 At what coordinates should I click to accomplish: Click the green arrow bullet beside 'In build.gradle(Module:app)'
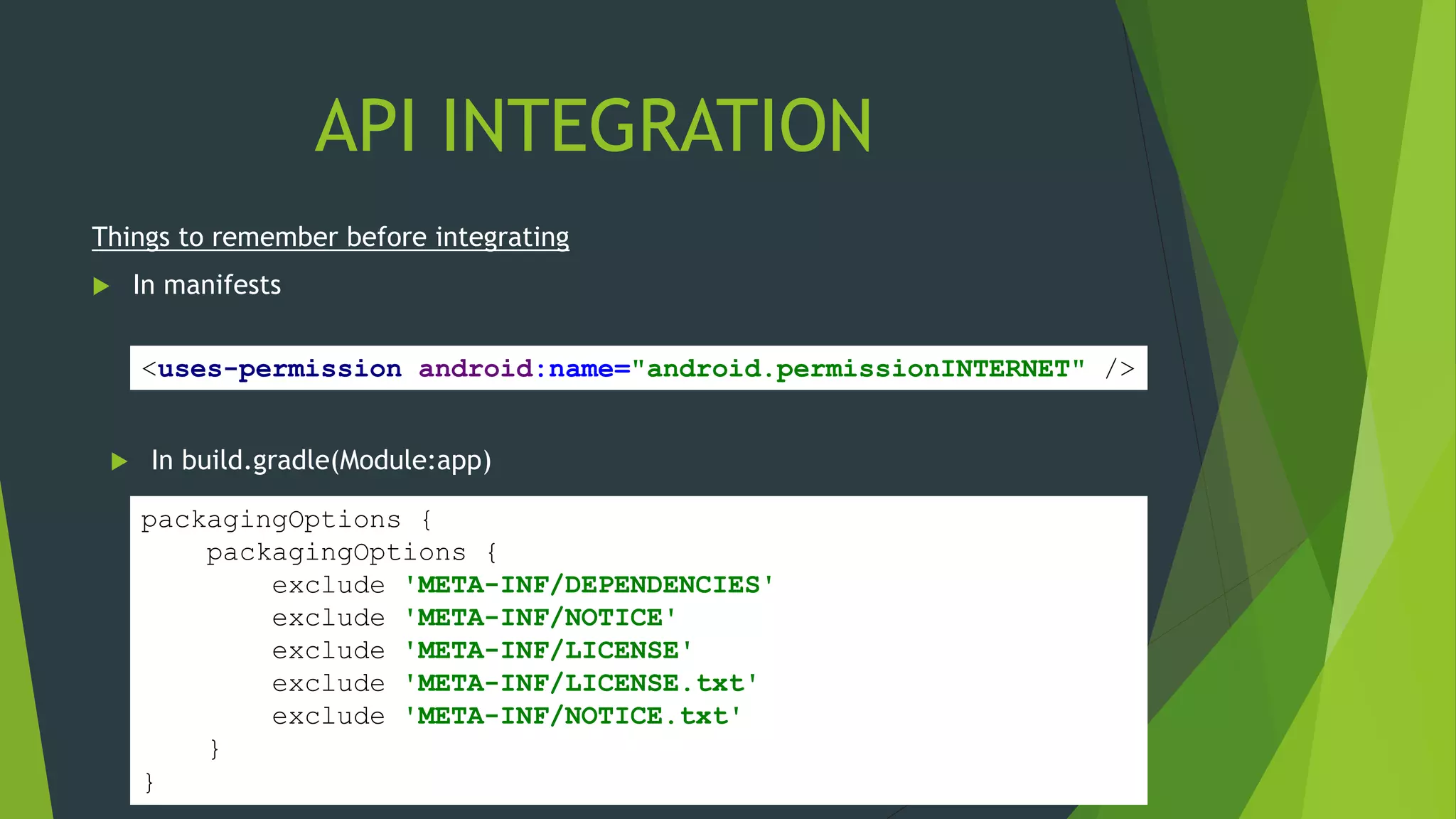[x=119, y=461]
